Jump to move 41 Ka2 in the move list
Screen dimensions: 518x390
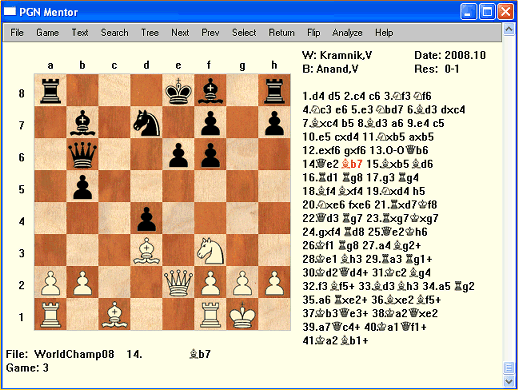click(x=320, y=341)
